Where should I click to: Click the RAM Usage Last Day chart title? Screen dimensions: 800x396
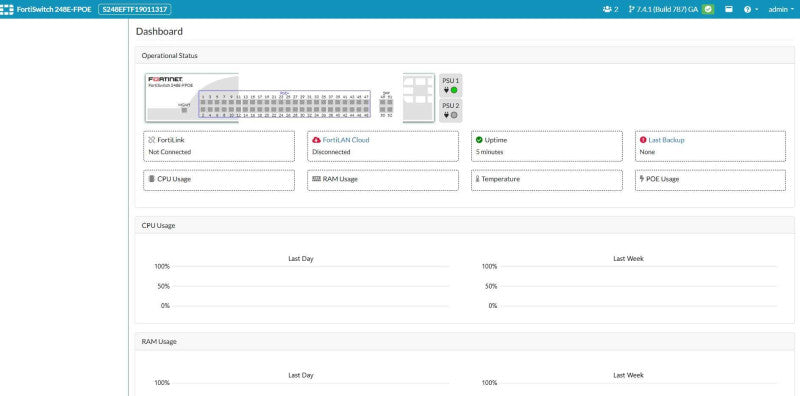click(301, 375)
